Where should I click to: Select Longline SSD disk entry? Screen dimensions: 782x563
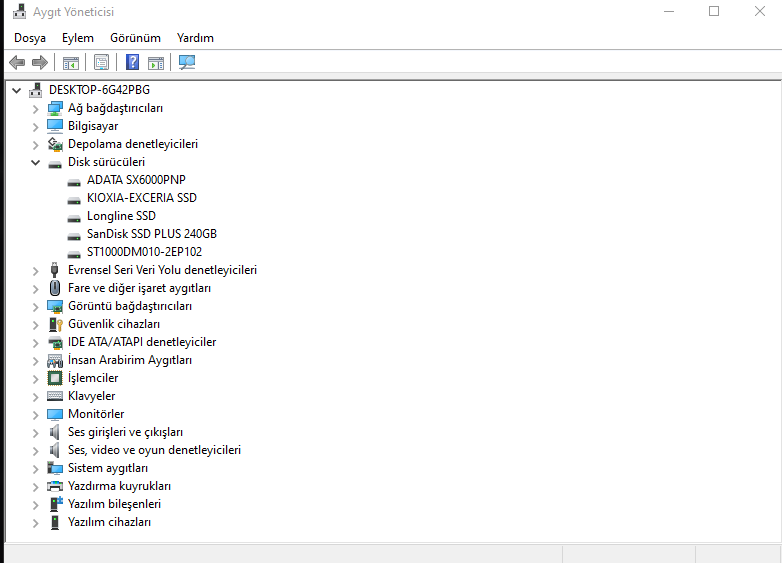(x=121, y=216)
